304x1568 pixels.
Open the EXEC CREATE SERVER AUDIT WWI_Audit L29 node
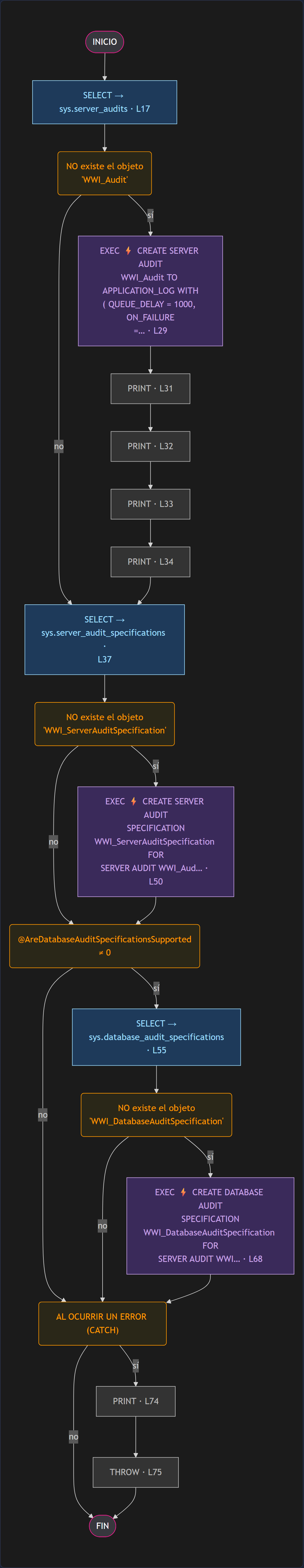point(150,291)
